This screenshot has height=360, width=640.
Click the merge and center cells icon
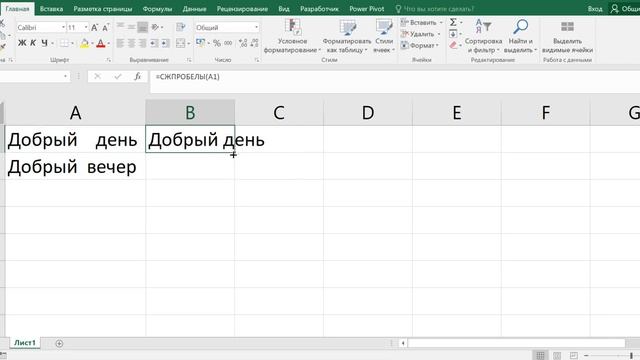point(180,43)
